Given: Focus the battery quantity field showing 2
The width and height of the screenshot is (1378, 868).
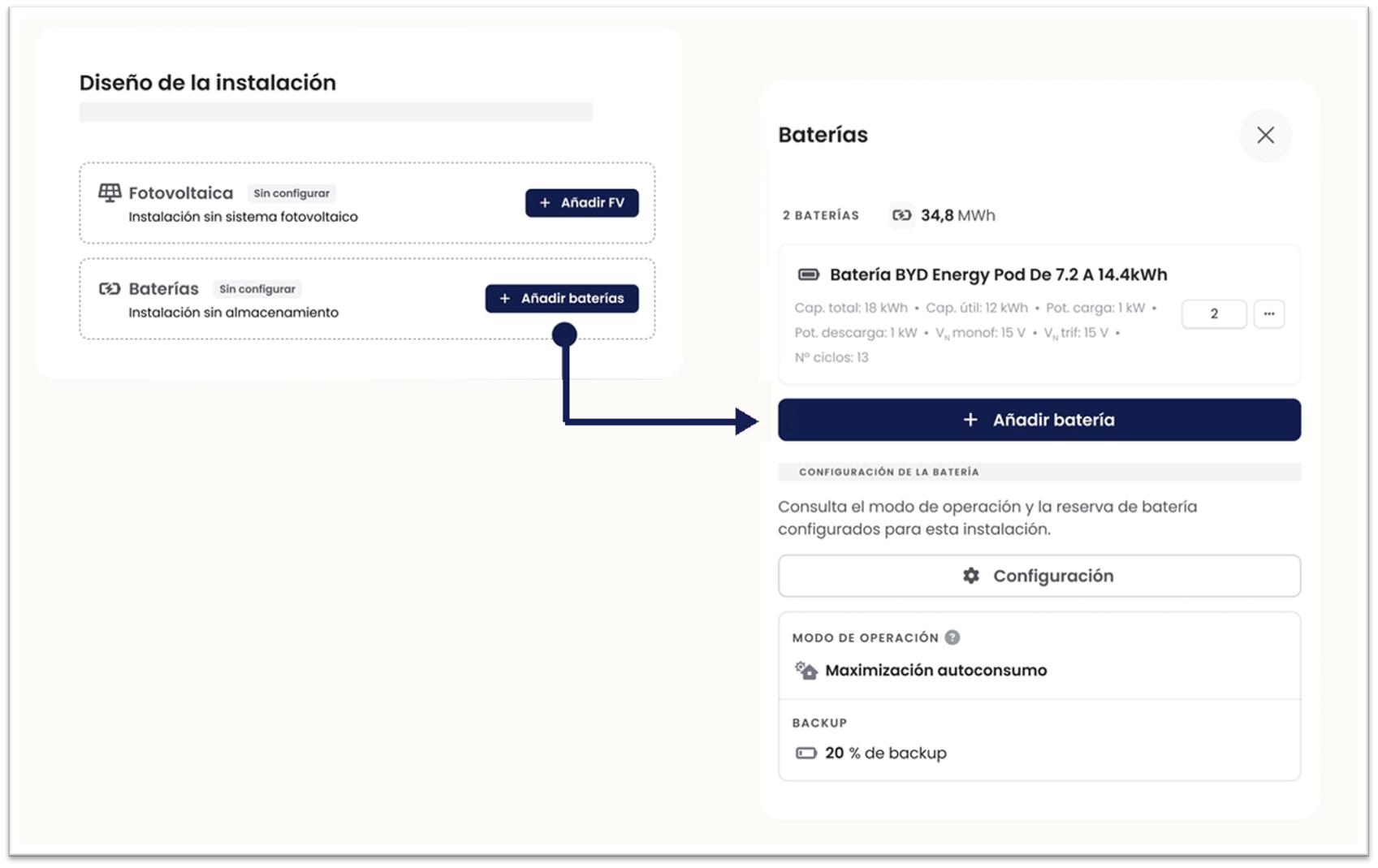Looking at the screenshot, I should pyautogui.click(x=1214, y=313).
